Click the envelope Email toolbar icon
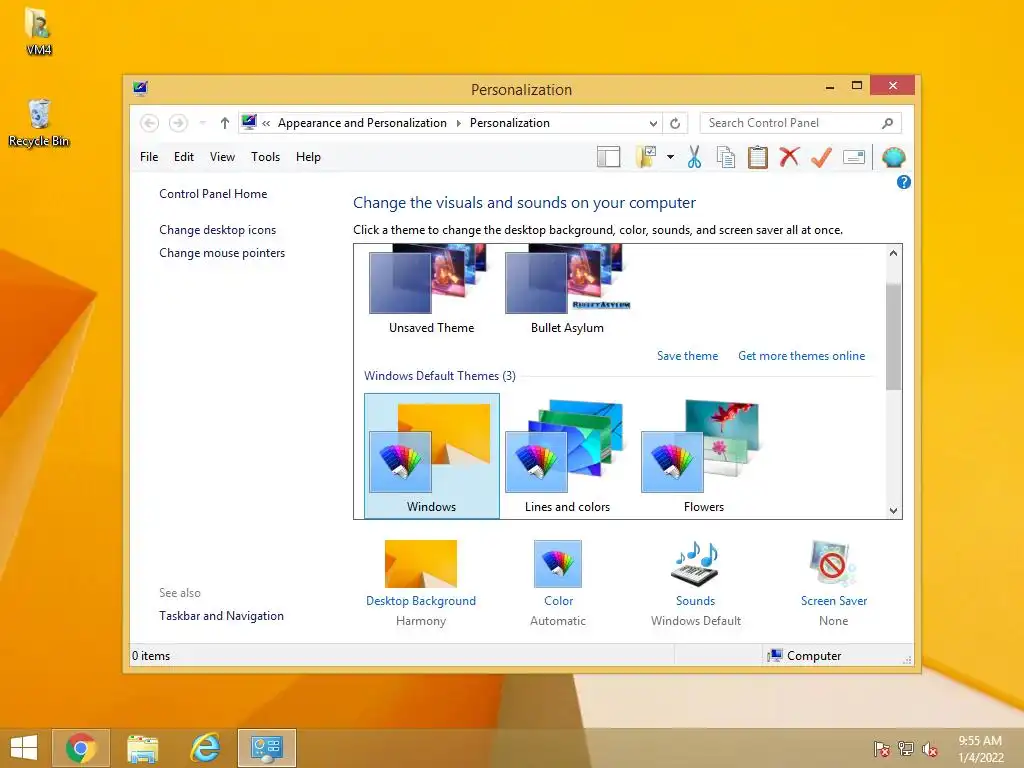This screenshot has height=768, width=1024. pyautogui.click(x=854, y=157)
